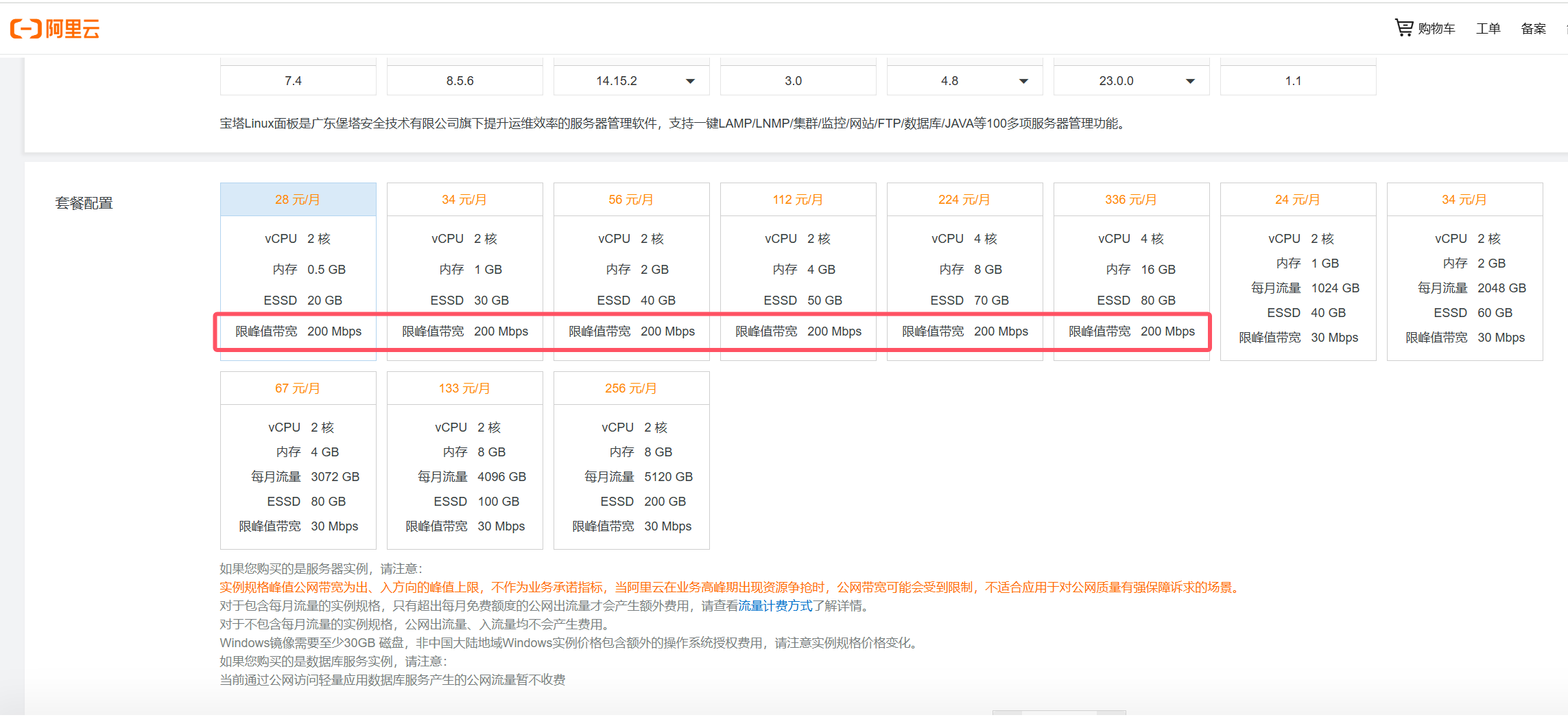Open the 备案 menu item
1568x724 pixels.
coord(1533,28)
